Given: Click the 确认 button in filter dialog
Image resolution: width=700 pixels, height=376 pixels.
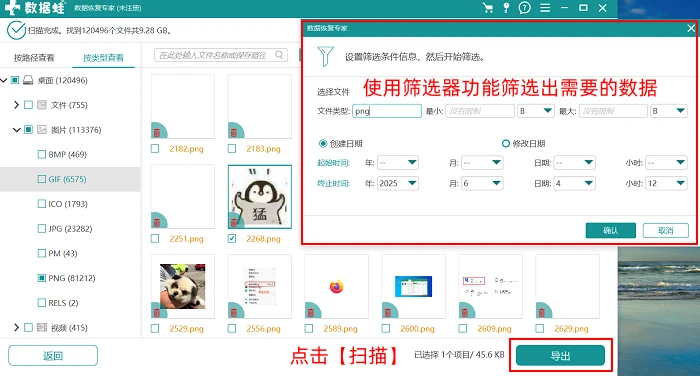Looking at the screenshot, I should coord(610,230).
